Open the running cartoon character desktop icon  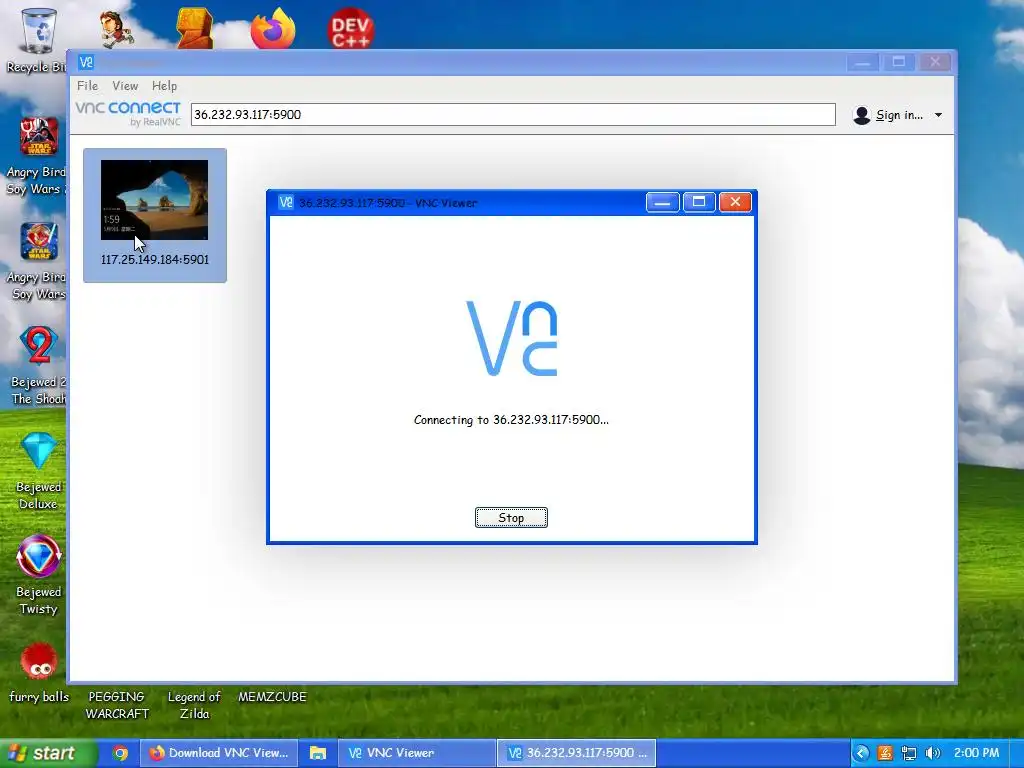tap(116, 29)
